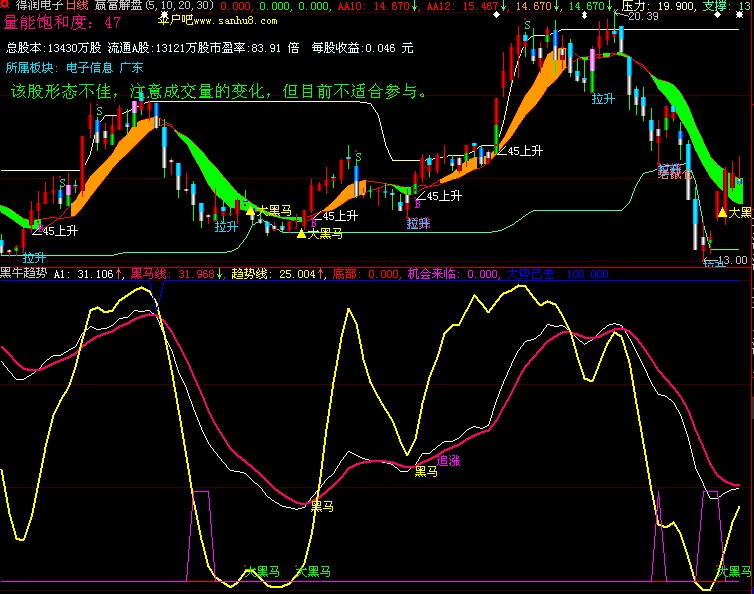Click the 机会来临: 0.000 legend
This screenshot has height=594, width=754.
[x=453, y=274]
